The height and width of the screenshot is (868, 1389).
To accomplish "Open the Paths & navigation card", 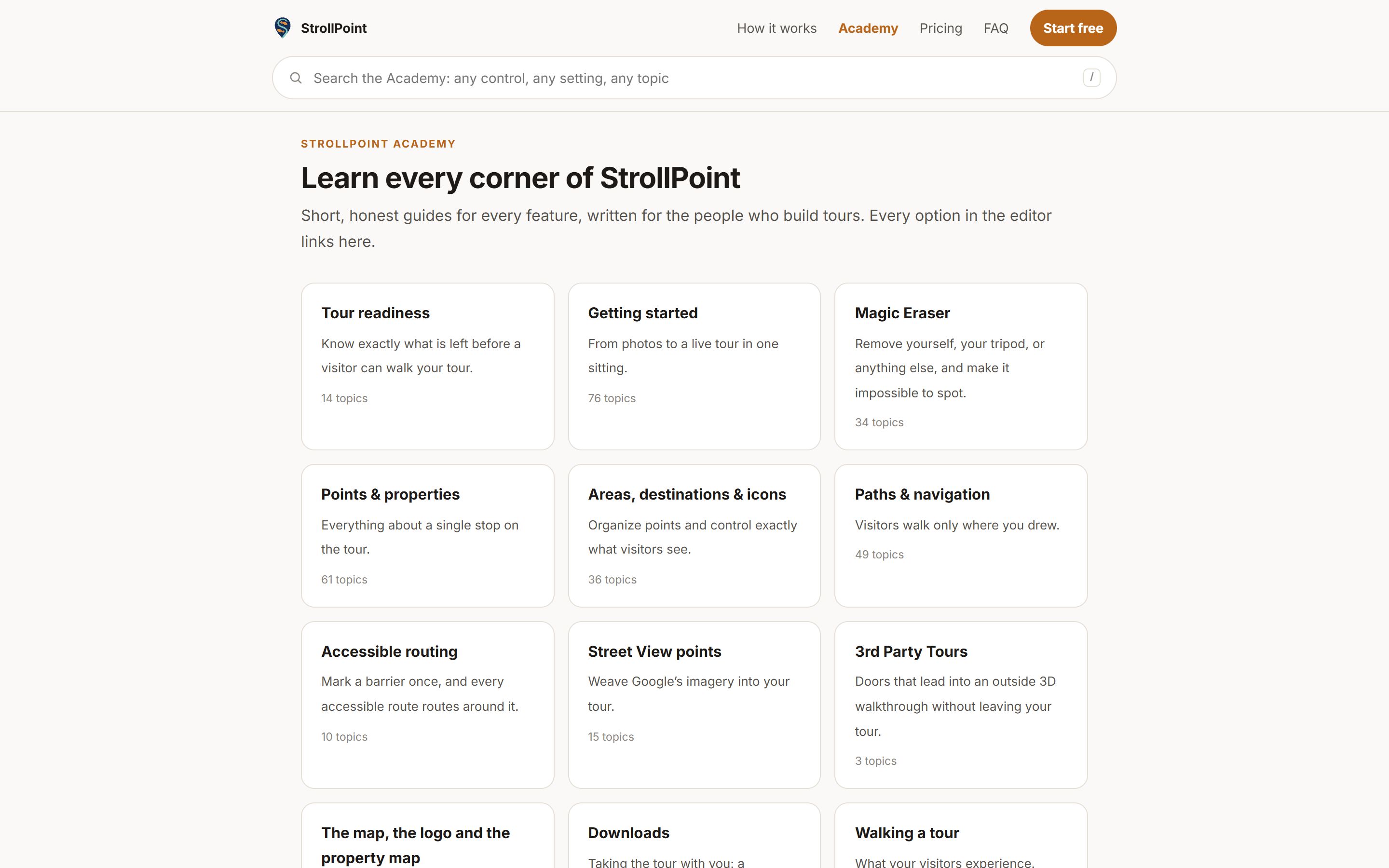I will coord(961,536).
